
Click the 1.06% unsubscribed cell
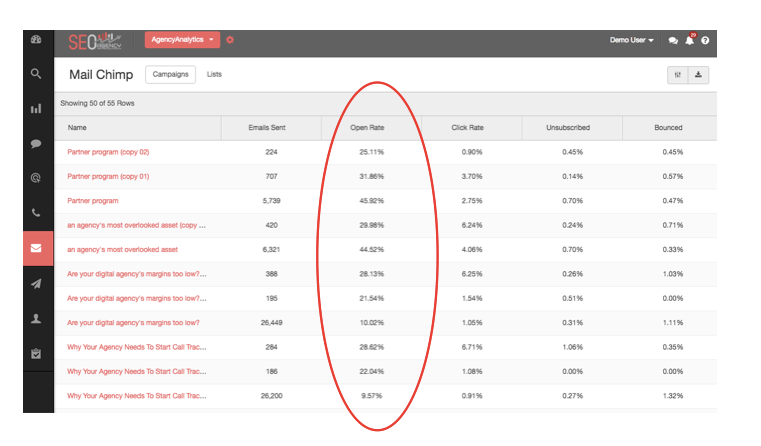572,347
